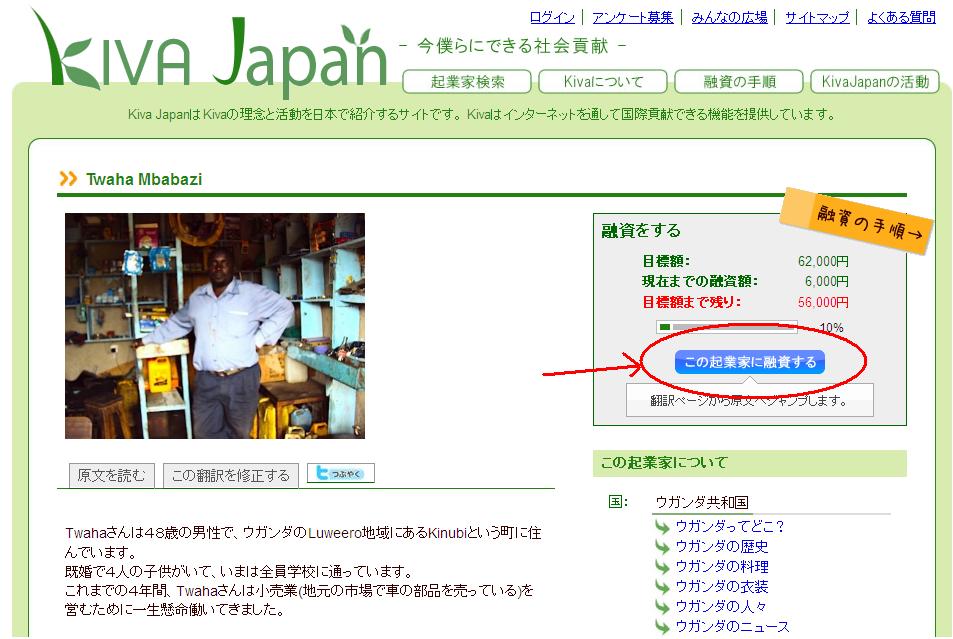The width and height of the screenshot is (953, 639).
Task: Switch to 原文を読む tab
Action: click(111, 475)
